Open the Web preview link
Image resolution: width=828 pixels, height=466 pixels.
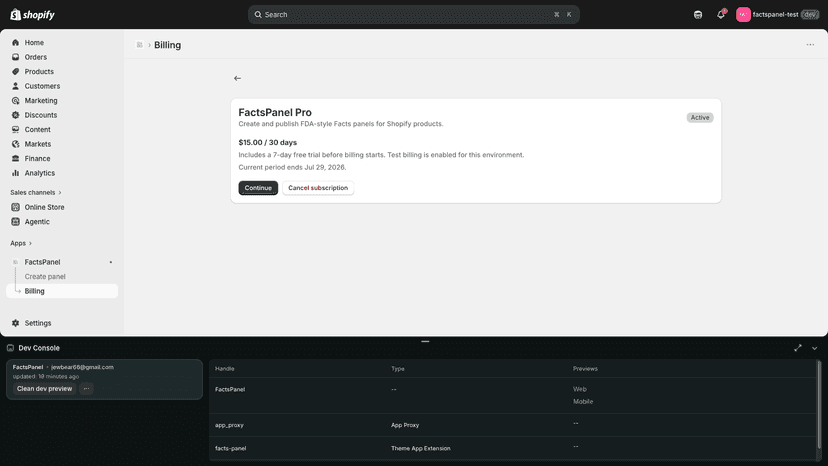580,389
